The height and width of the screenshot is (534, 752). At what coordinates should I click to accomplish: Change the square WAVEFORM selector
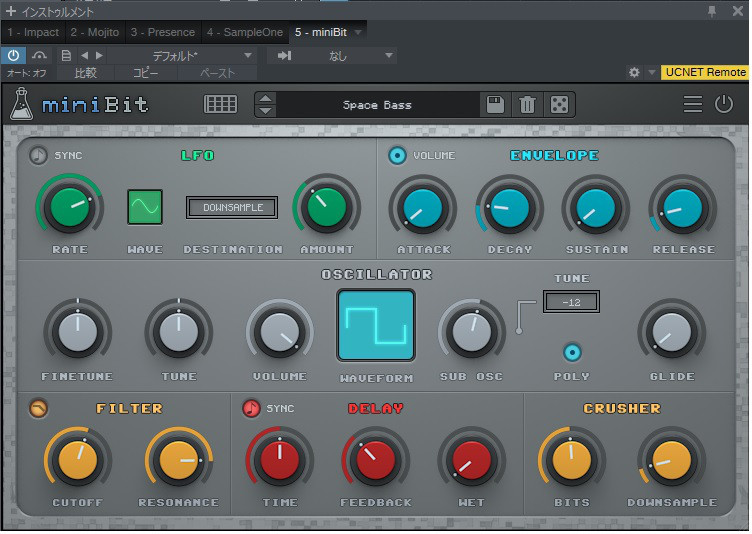pyautogui.click(x=376, y=325)
